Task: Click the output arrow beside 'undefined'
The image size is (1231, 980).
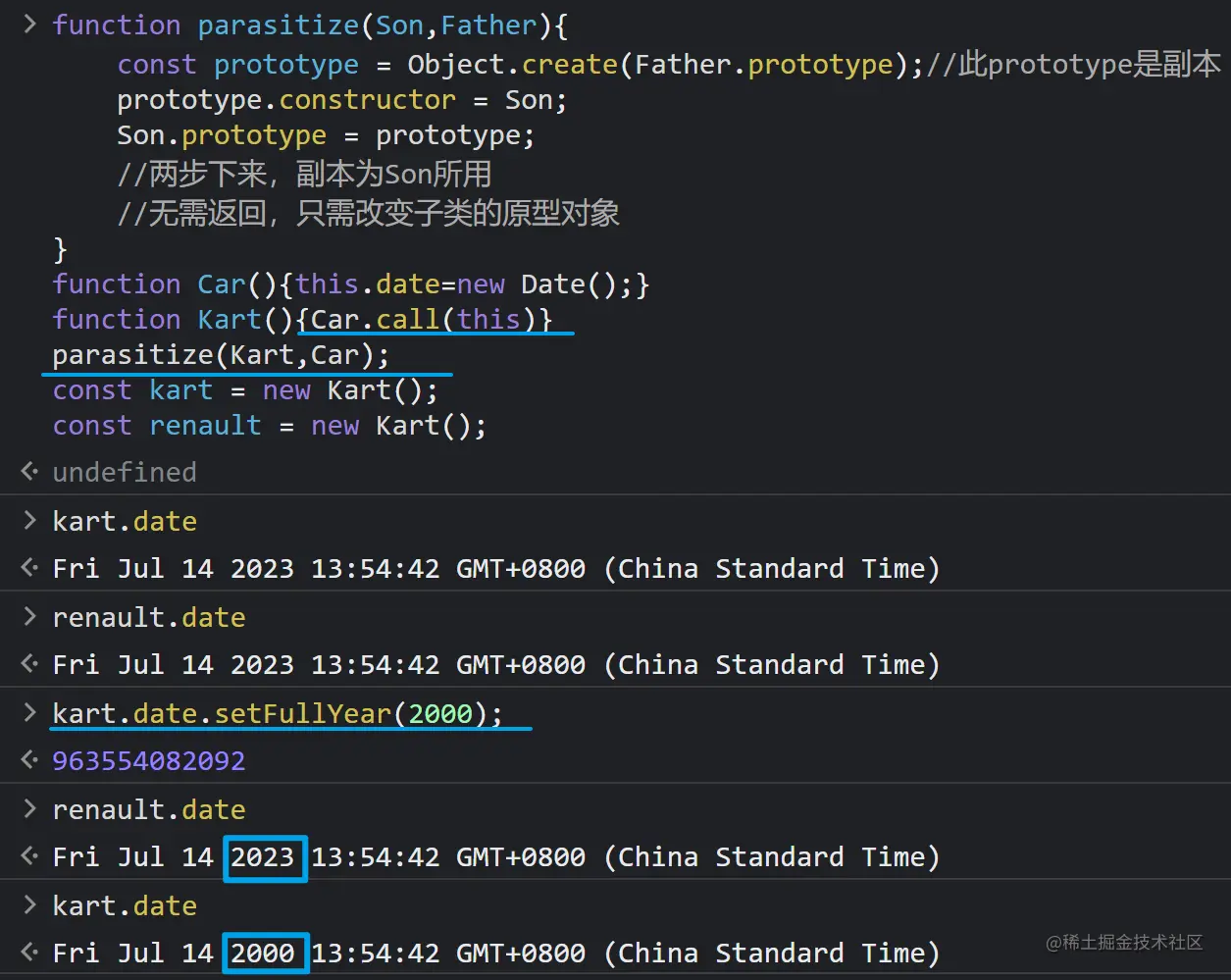Action: pos(29,472)
